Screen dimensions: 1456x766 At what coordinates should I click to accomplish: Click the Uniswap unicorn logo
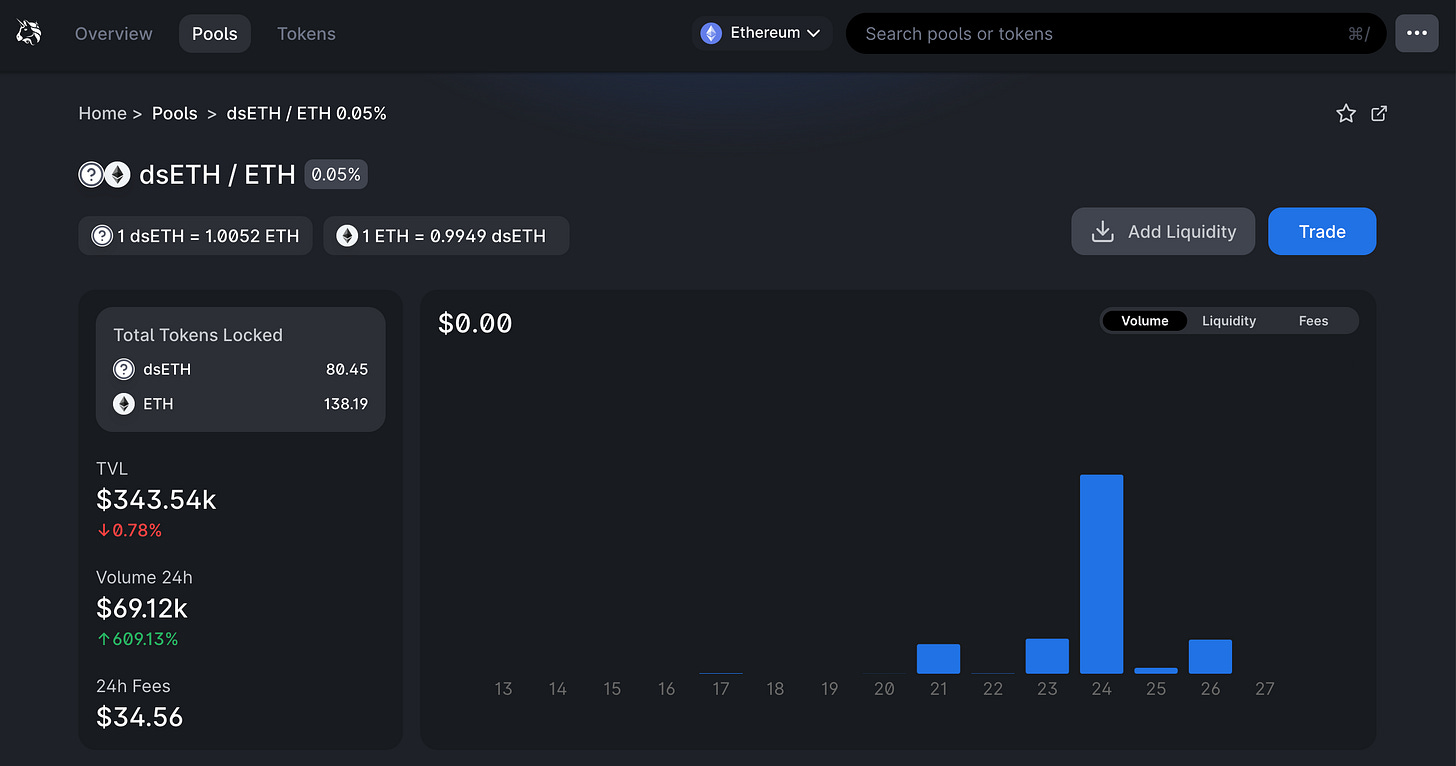[x=28, y=33]
